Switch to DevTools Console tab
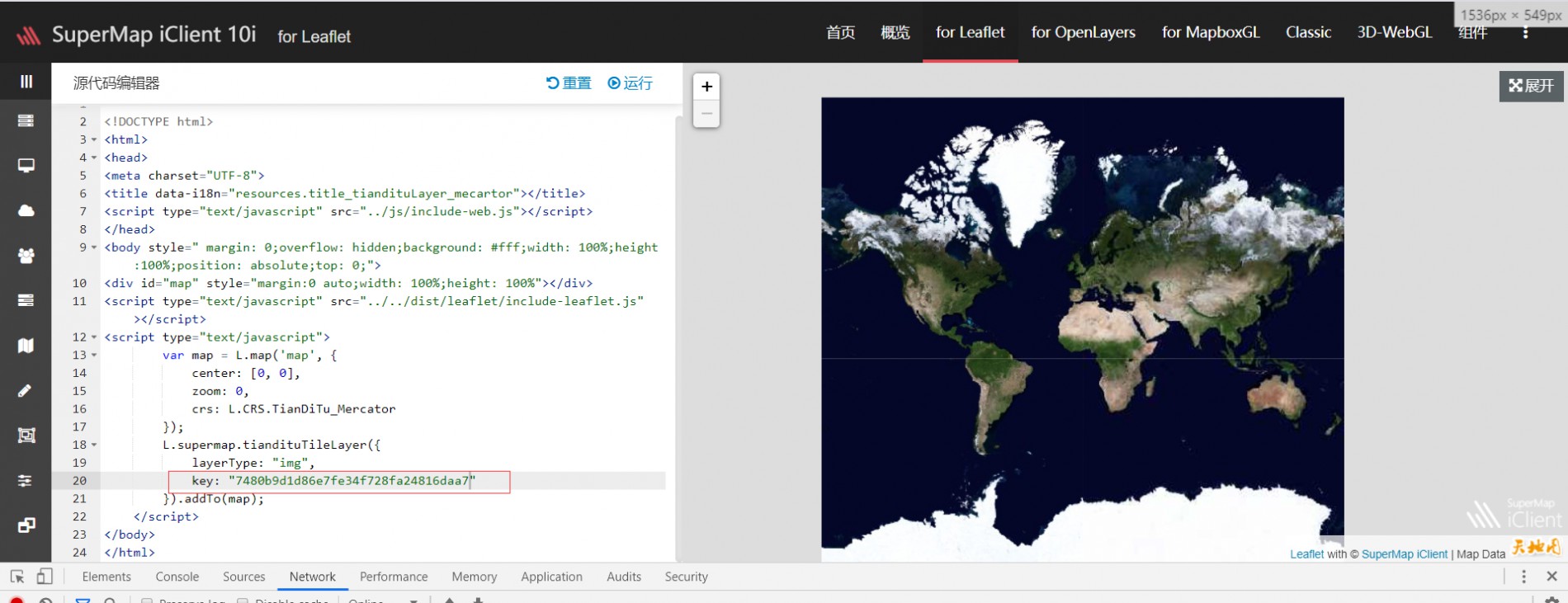1568x603 pixels. point(177,577)
